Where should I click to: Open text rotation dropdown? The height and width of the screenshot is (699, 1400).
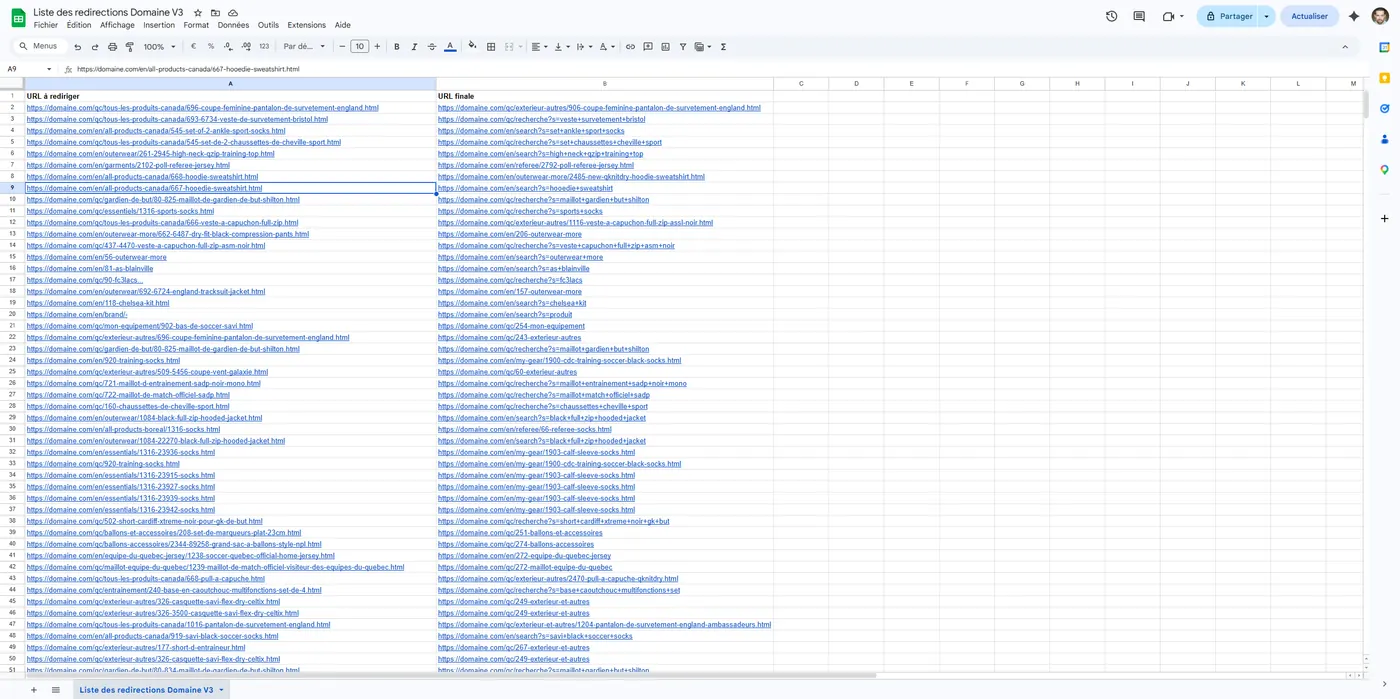point(606,47)
